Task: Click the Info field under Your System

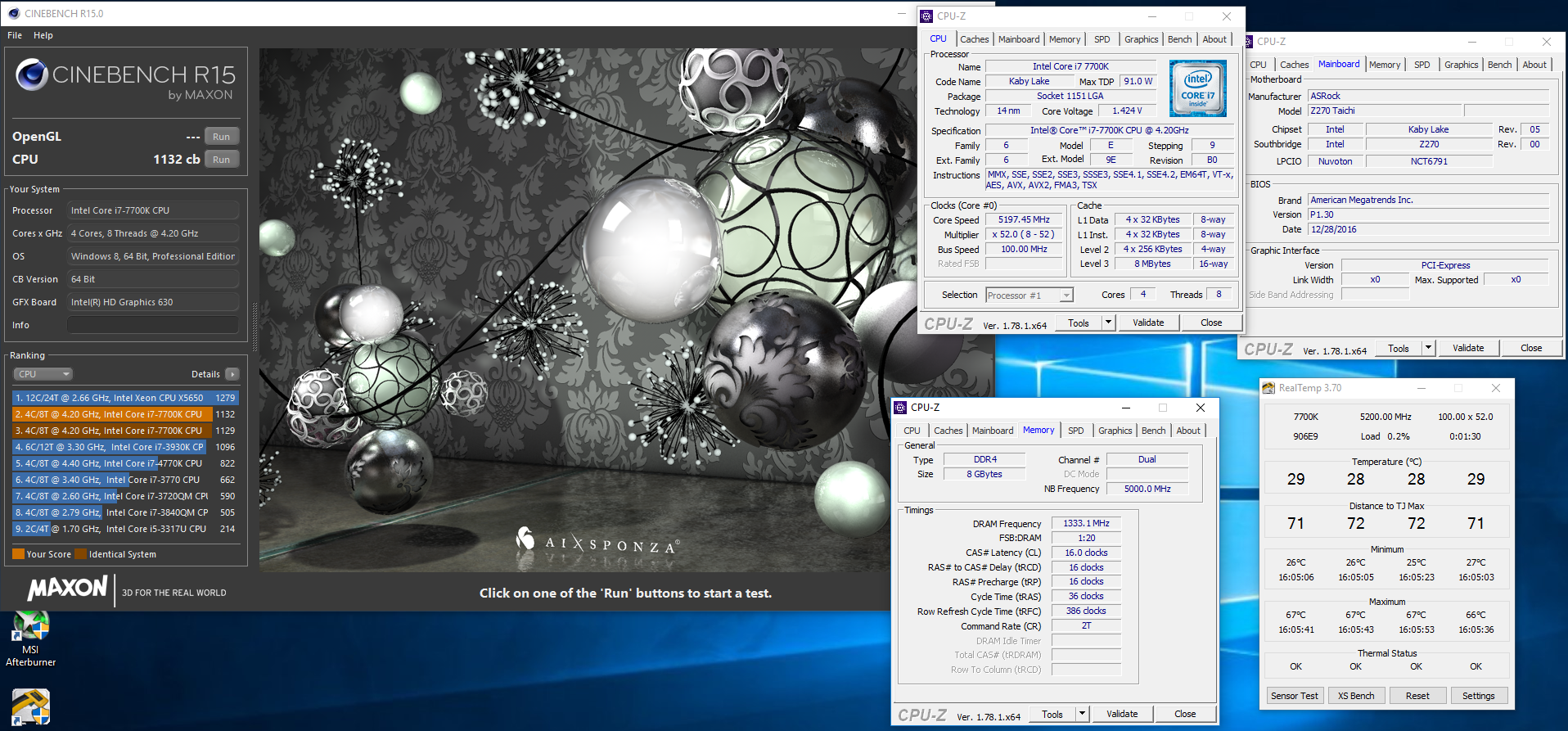Action: click(x=153, y=325)
